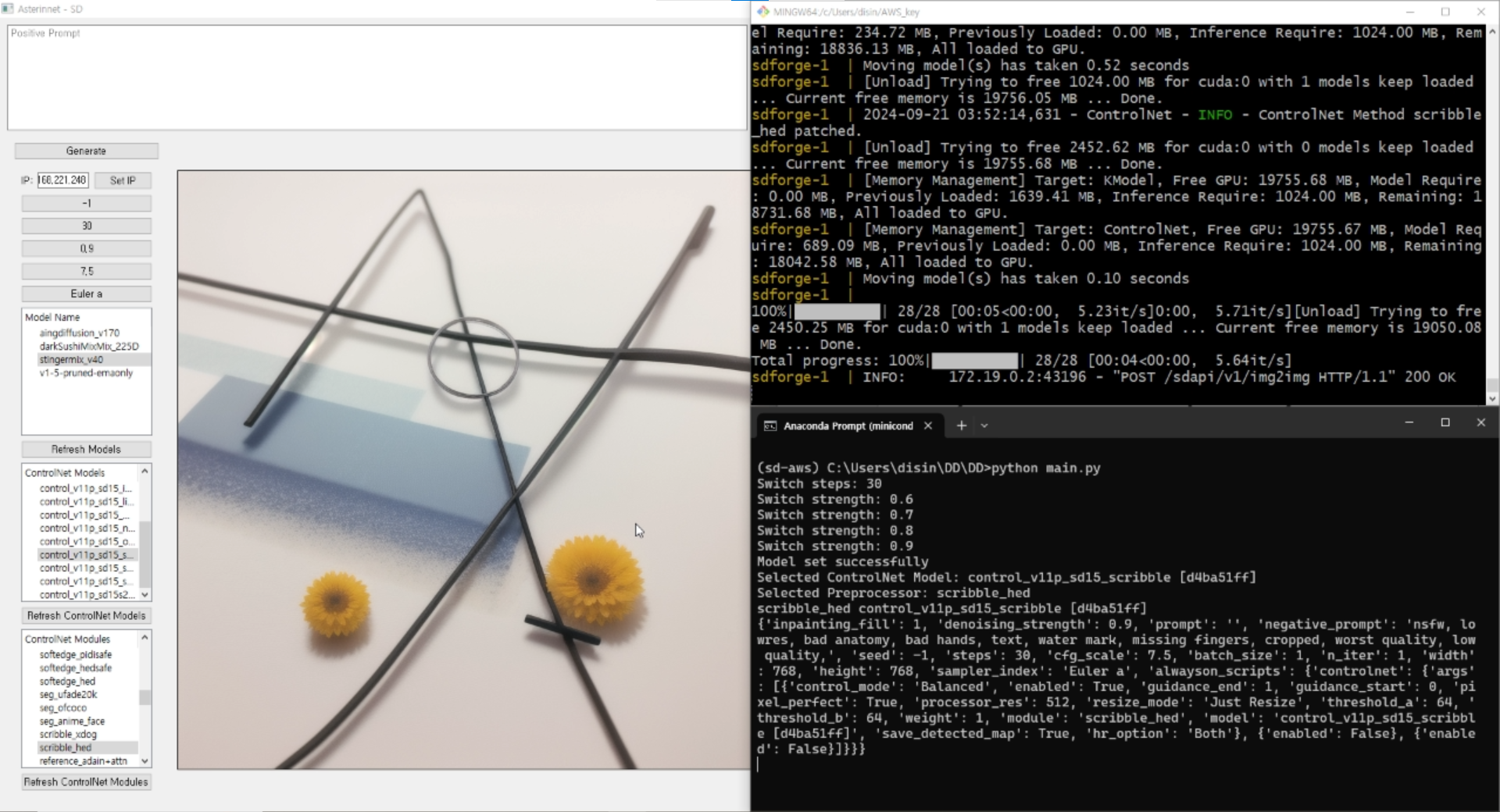Click MINGW64 terminal scrollbar down arrow
The image size is (1500, 812).
[1492, 397]
